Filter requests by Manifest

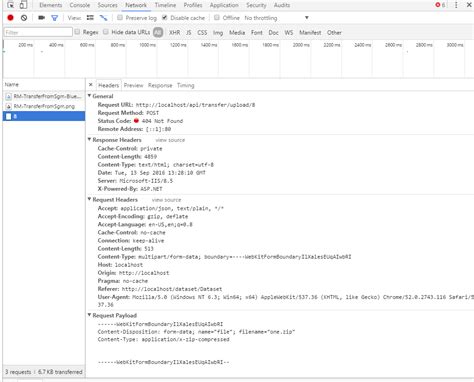310,32
